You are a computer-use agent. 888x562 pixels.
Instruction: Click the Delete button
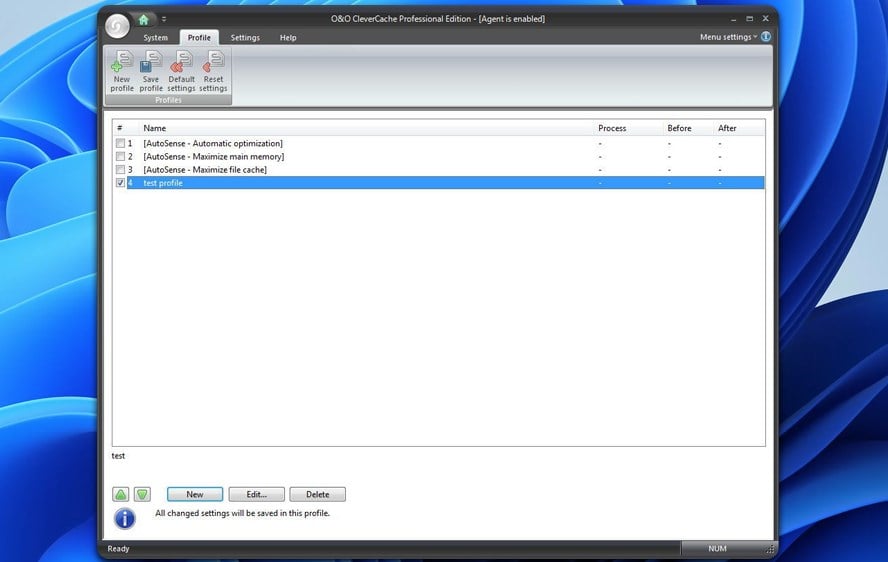click(318, 495)
